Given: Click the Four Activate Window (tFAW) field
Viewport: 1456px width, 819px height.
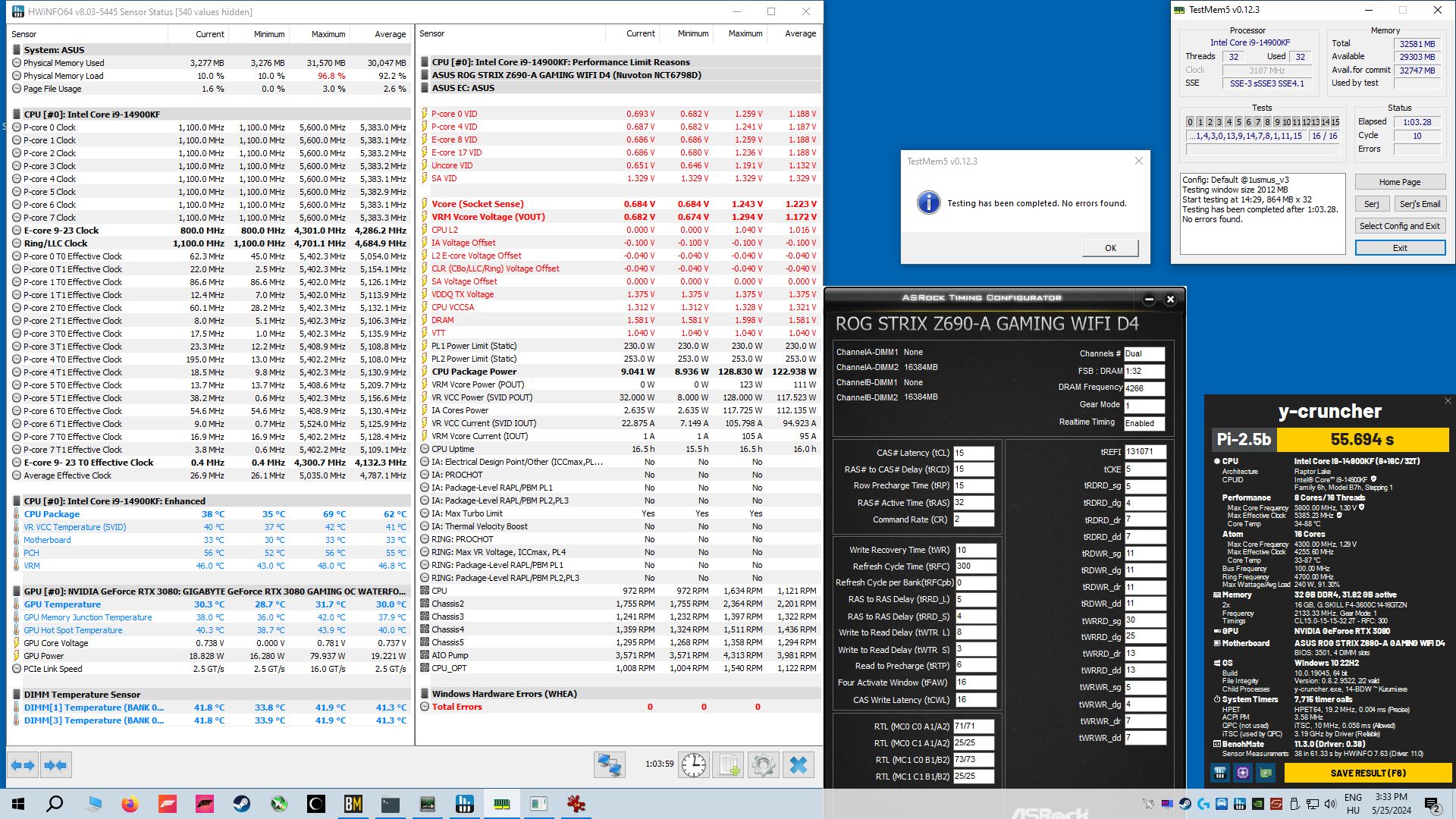Looking at the screenshot, I should (x=975, y=682).
